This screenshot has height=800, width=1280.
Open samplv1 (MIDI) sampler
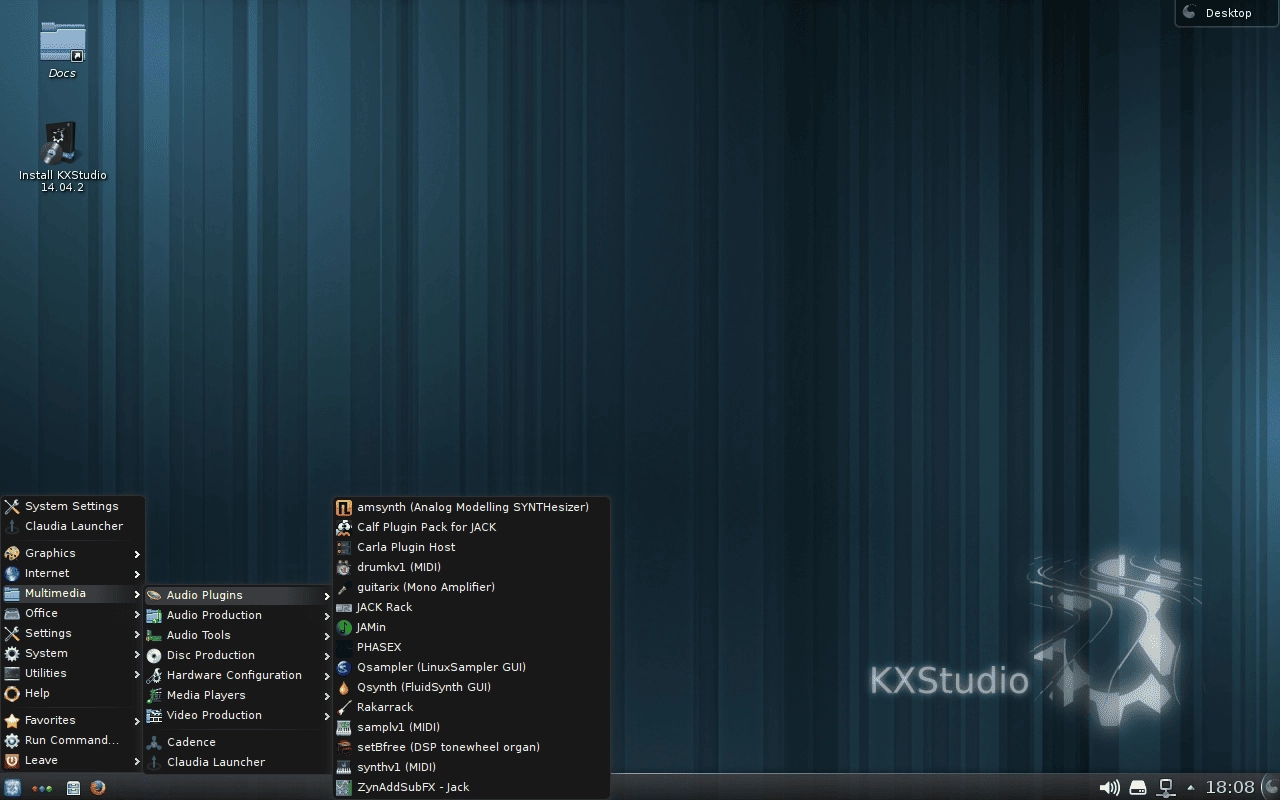click(x=471, y=727)
